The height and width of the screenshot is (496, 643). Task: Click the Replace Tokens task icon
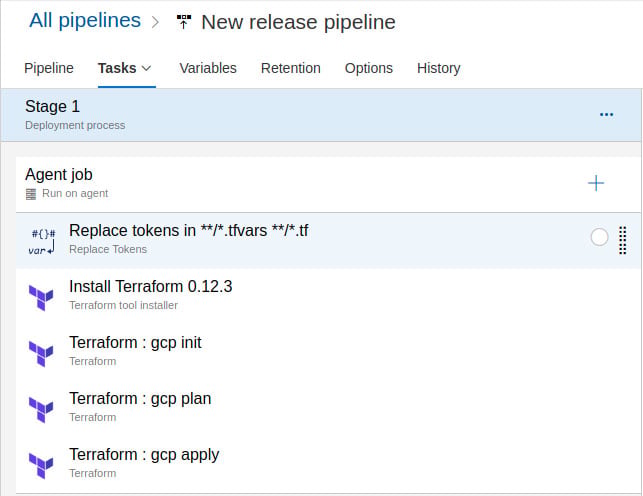(41, 241)
